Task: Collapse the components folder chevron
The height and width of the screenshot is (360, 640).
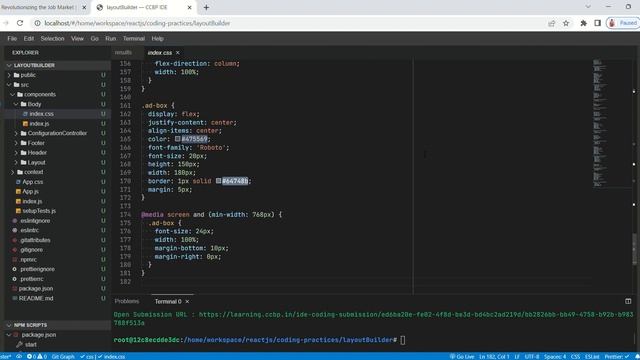Action: pos(13,94)
